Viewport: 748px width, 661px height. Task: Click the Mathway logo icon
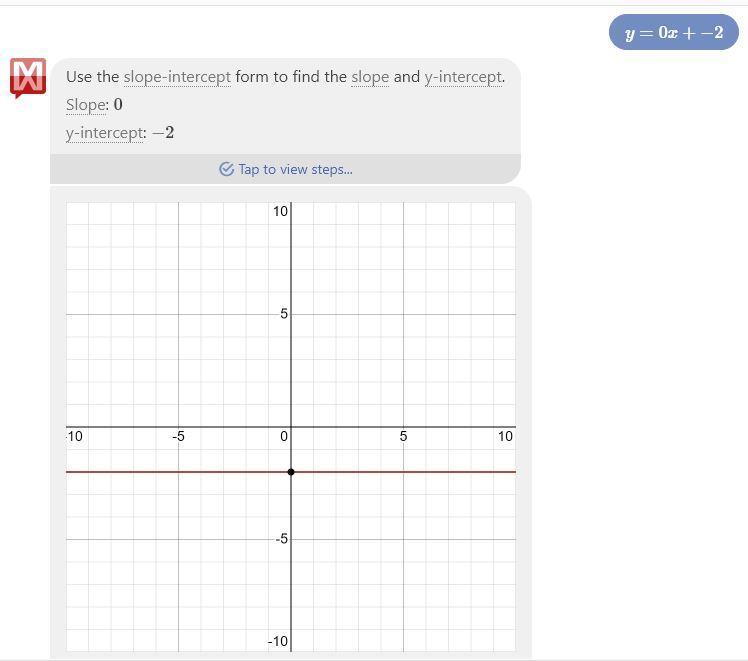coord(28,78)
